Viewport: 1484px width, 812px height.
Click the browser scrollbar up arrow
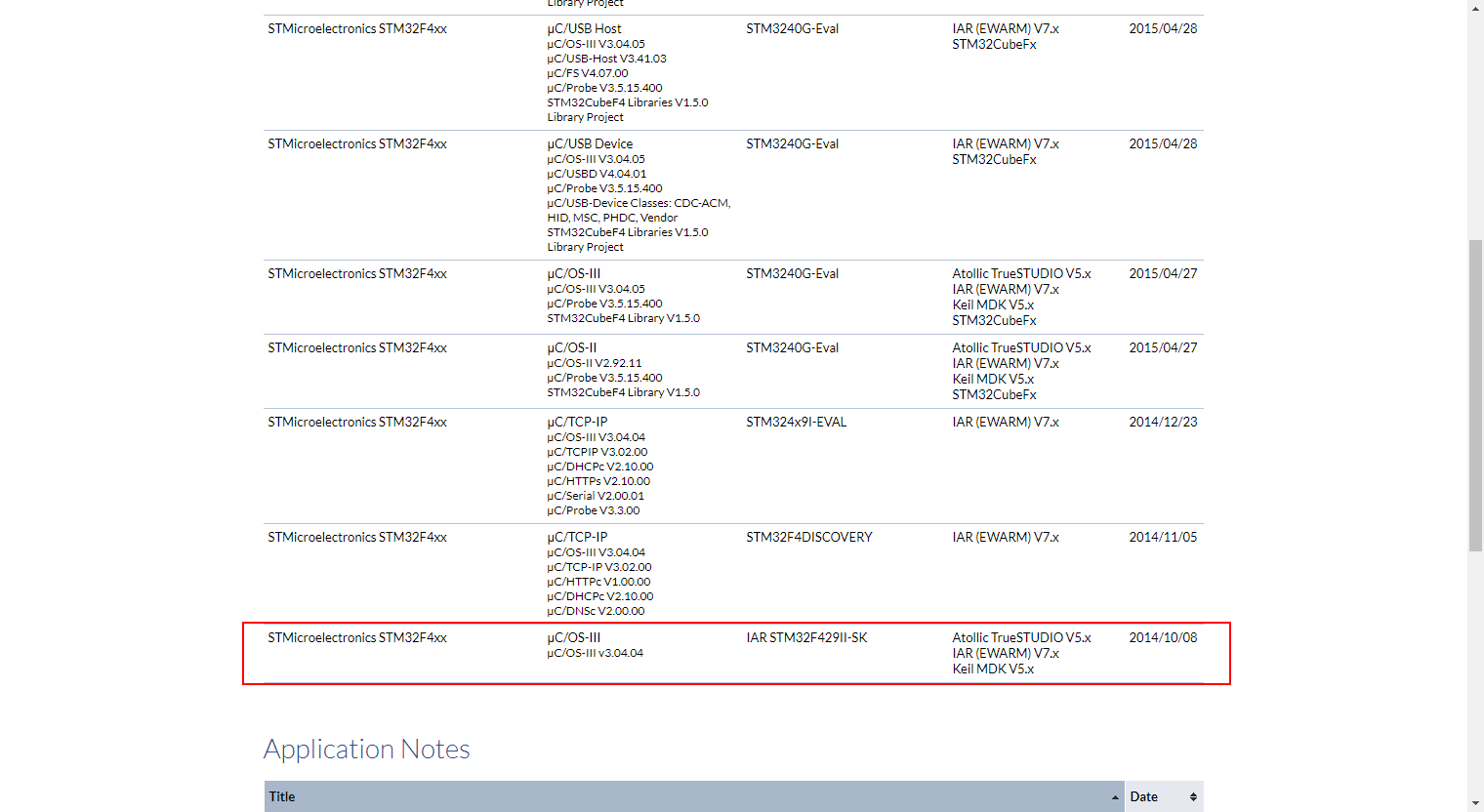1475,8
